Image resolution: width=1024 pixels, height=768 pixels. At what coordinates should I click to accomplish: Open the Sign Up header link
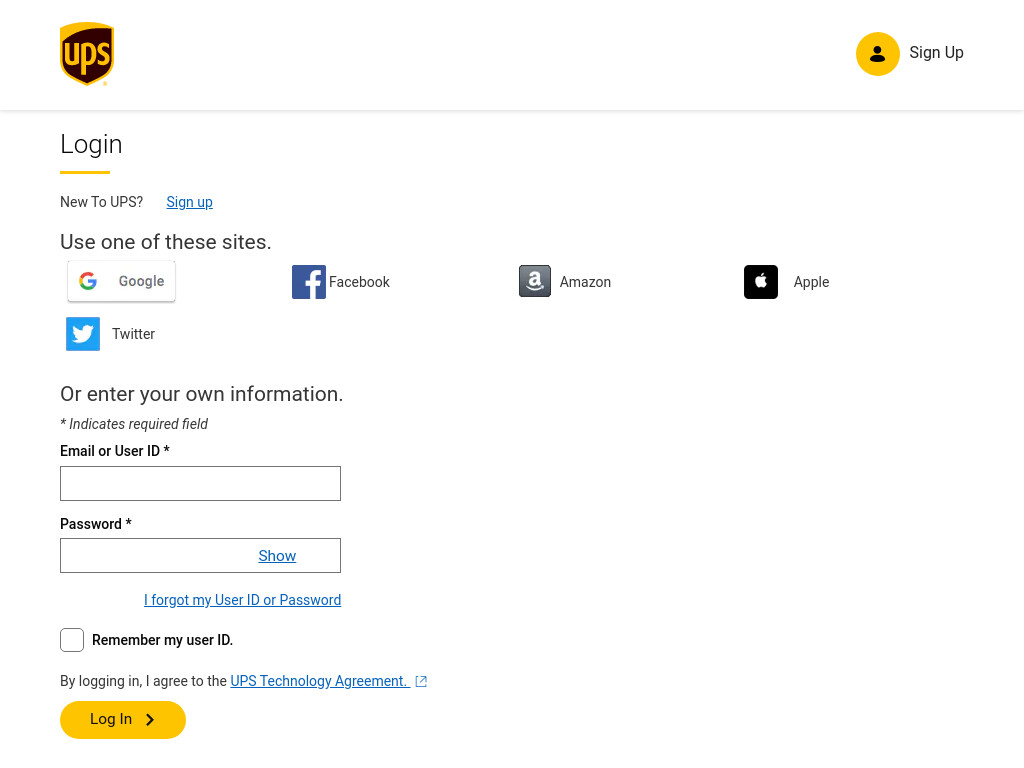(936, 53)
